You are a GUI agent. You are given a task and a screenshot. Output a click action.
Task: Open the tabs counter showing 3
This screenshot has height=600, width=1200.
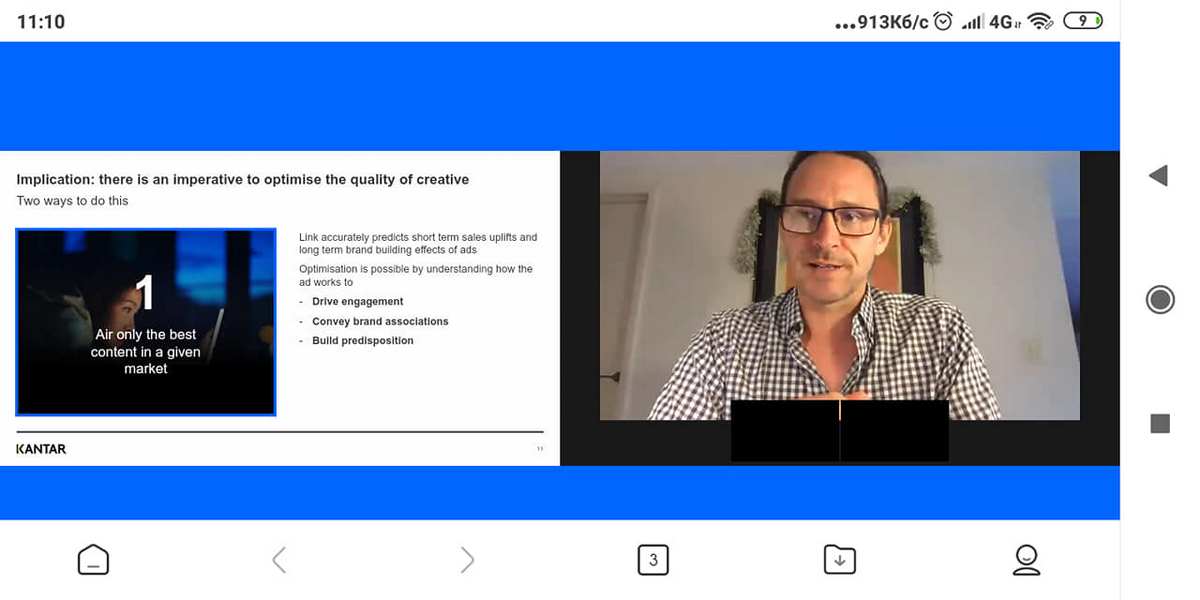tap(653, 559)
